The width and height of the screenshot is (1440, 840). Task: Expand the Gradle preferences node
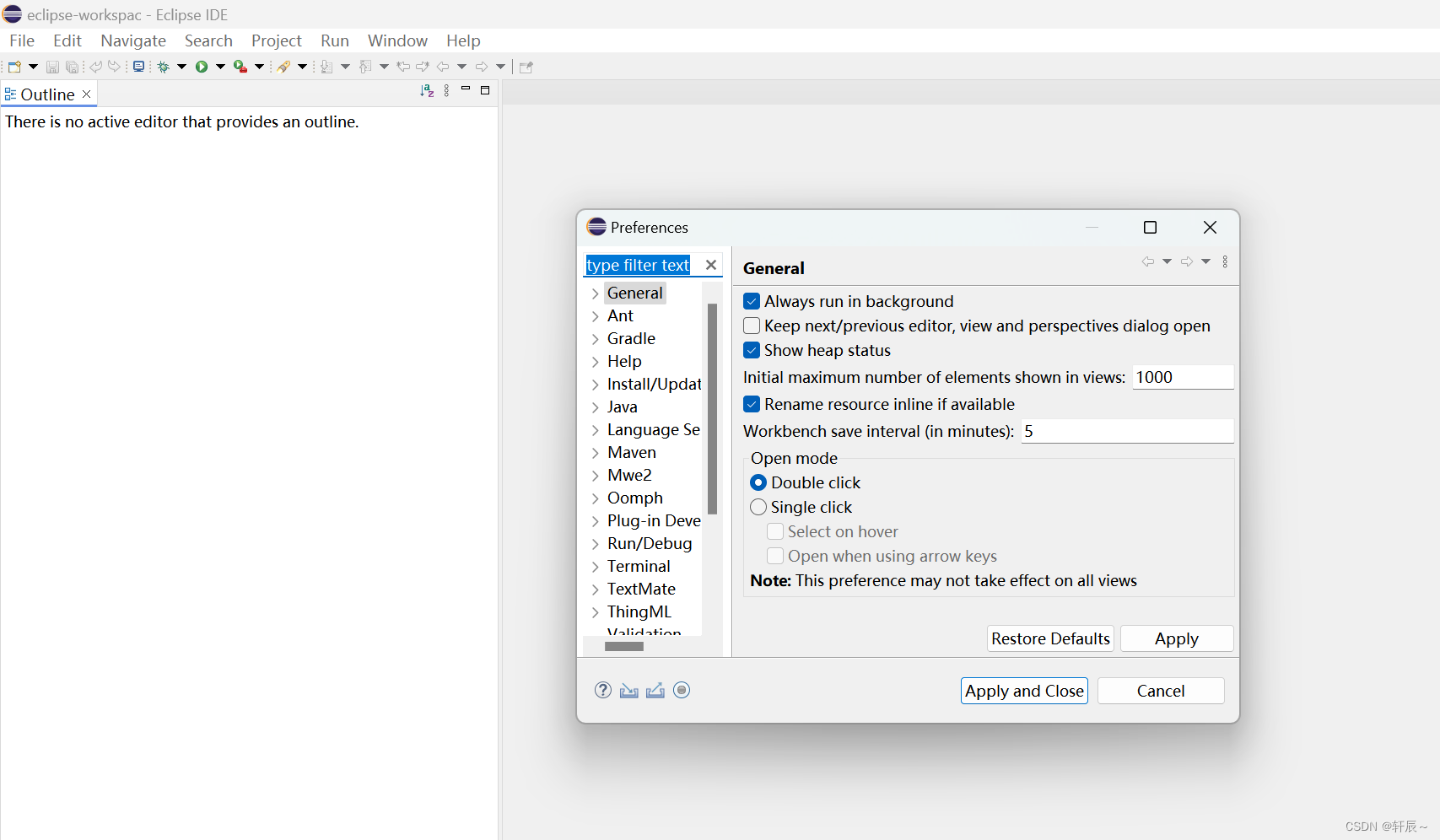tap(595, 339)
